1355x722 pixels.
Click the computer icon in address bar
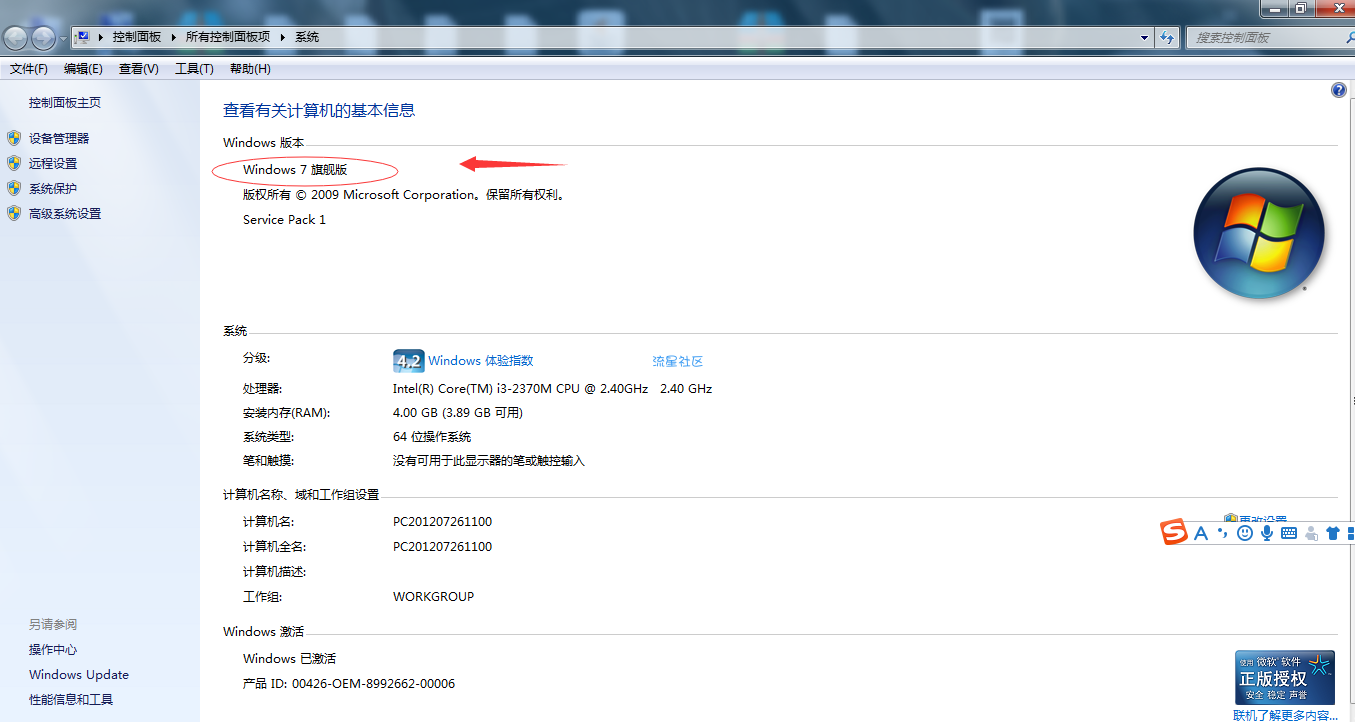83,37
